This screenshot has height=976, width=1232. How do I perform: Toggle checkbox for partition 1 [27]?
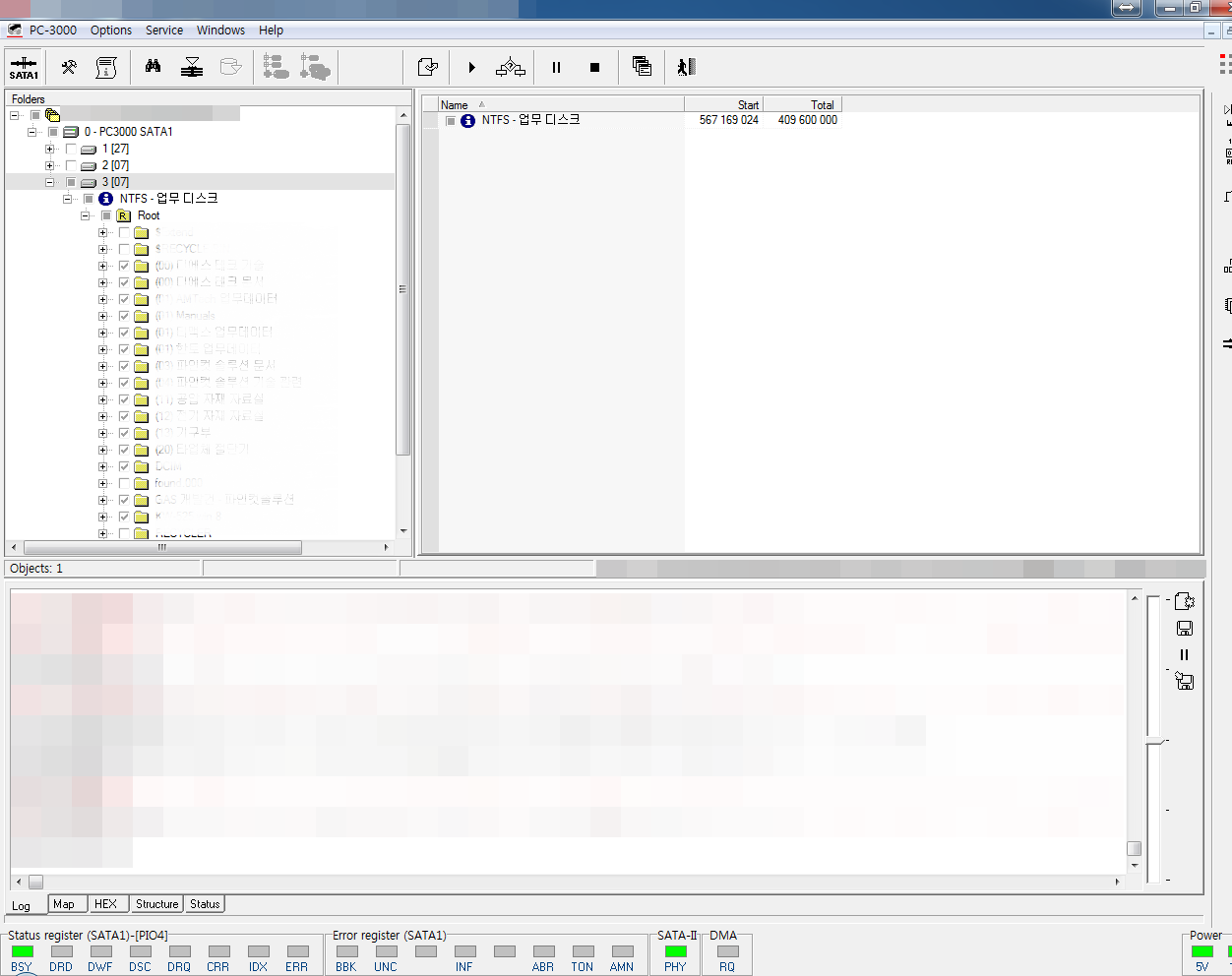point(71,149)
